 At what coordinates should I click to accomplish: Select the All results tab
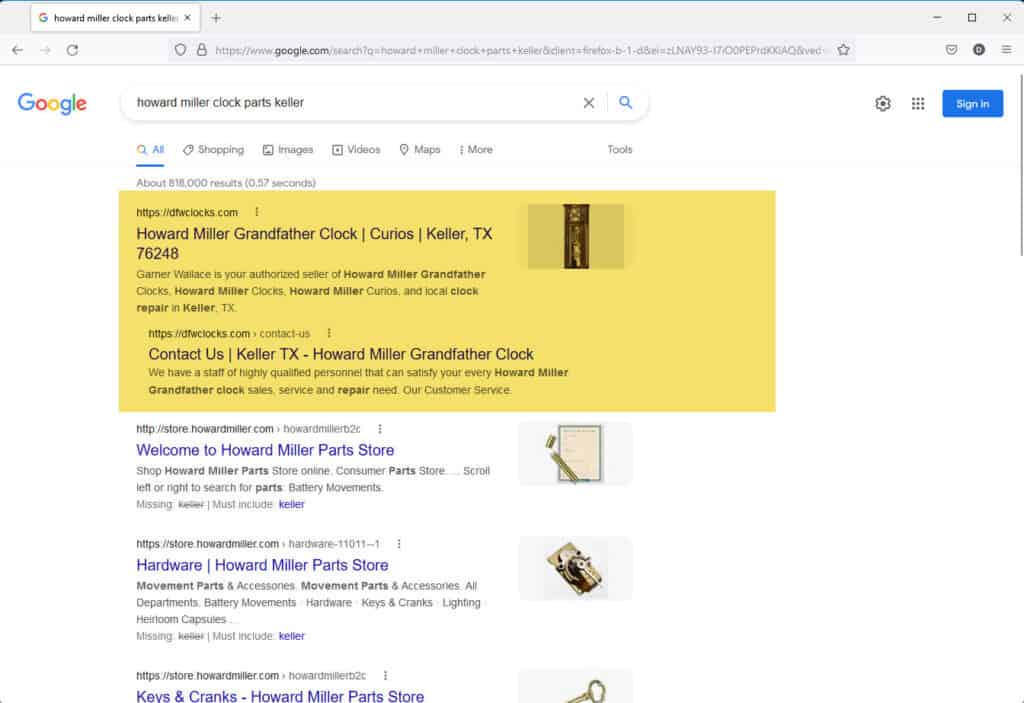pos(150,150)
